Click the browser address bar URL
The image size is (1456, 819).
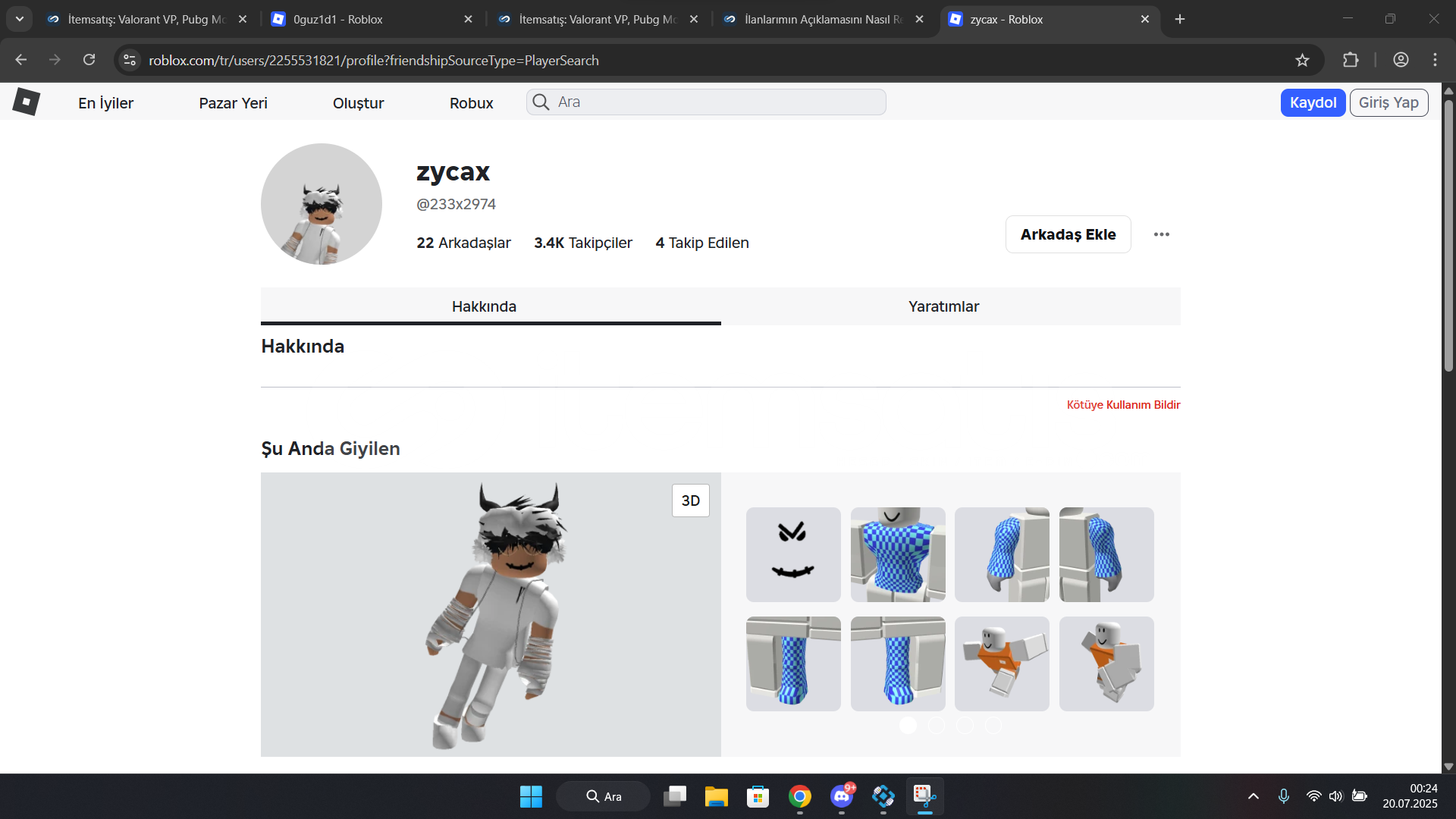(x=373, y=60)
